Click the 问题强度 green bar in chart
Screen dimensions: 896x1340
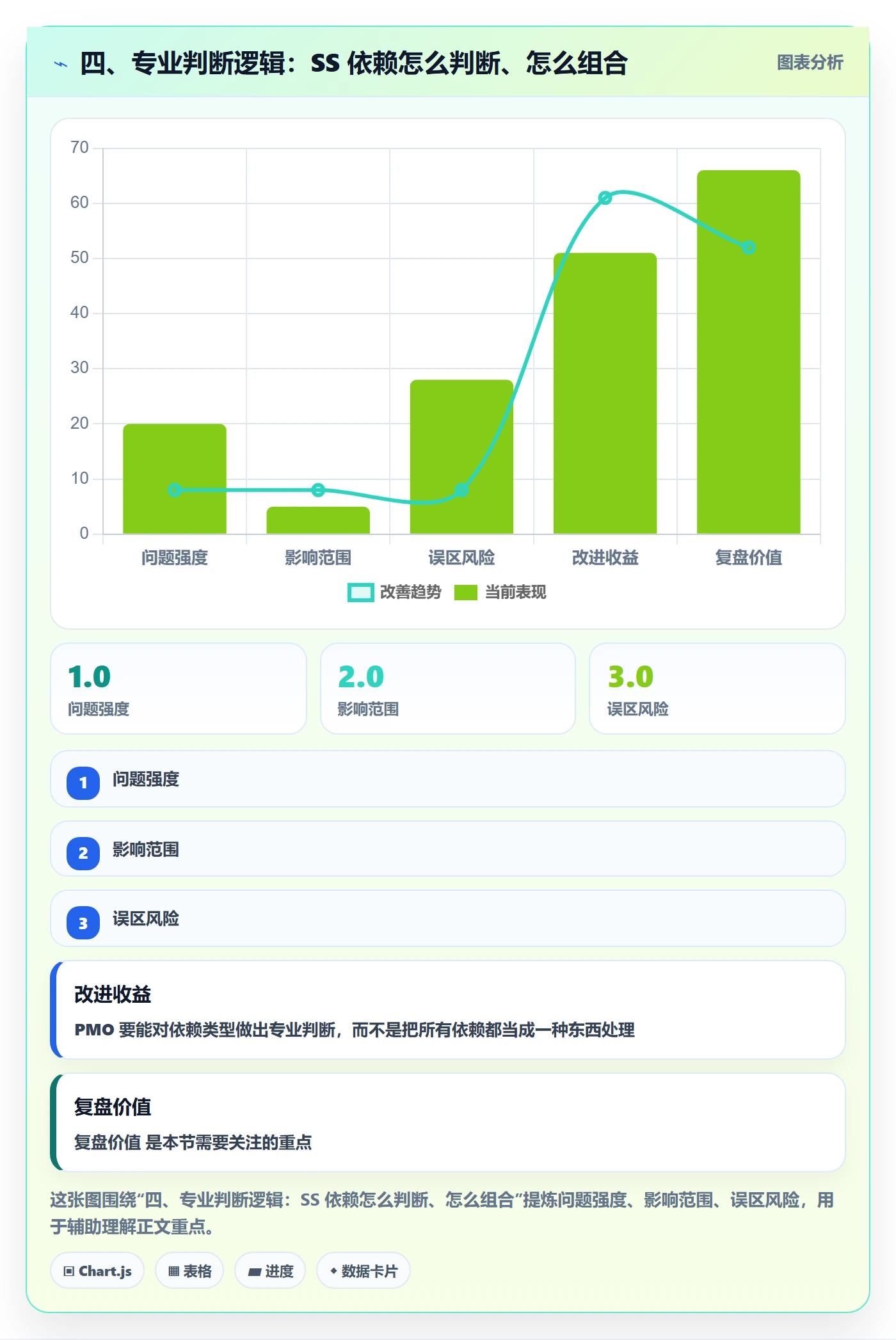coord(175,479)
